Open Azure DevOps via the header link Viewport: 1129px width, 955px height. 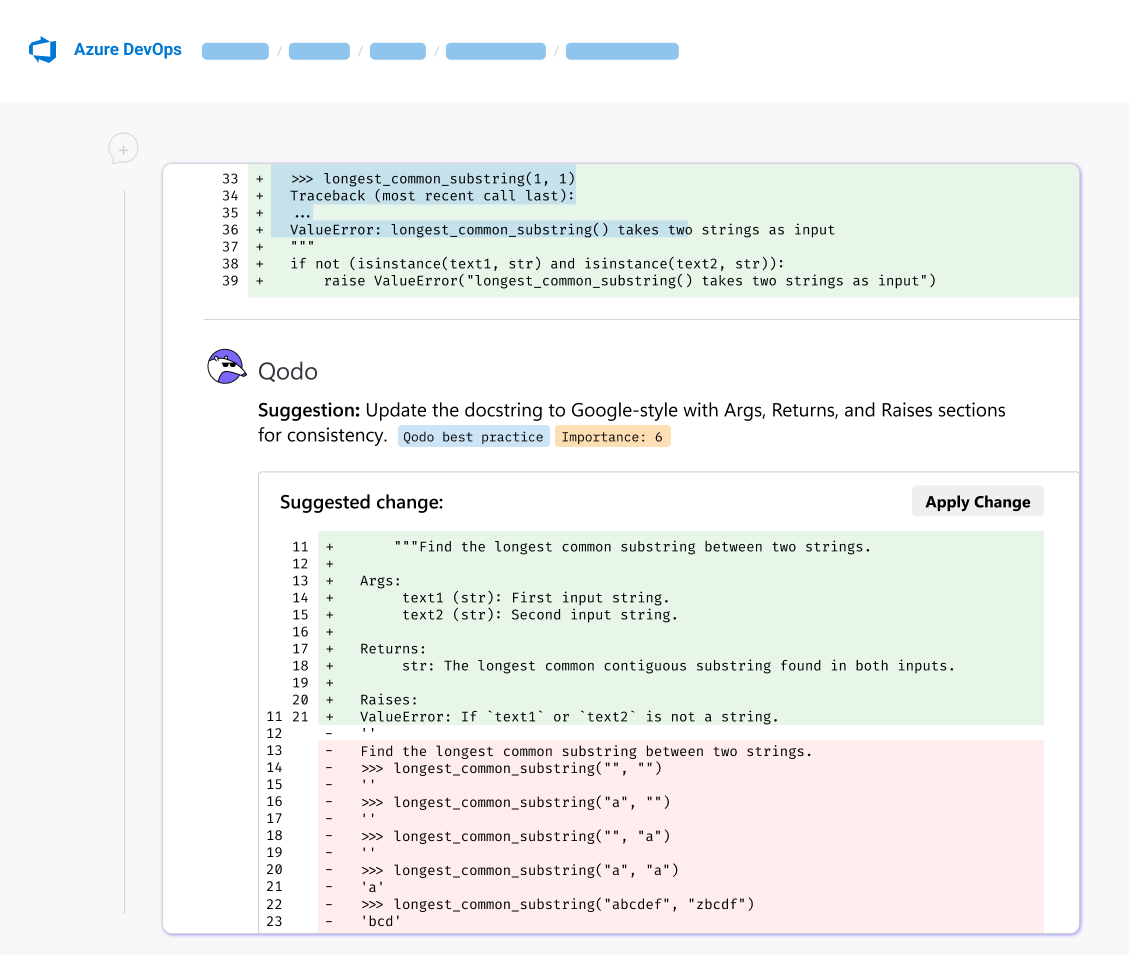point(126,50)
